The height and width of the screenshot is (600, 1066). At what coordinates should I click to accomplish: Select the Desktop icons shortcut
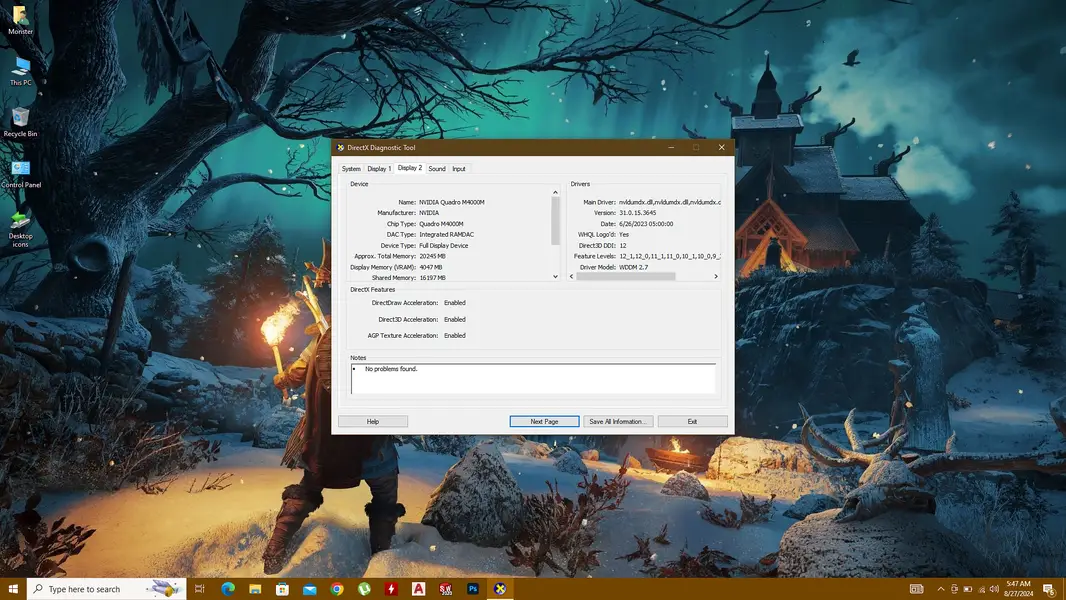(x=20, y=230)
